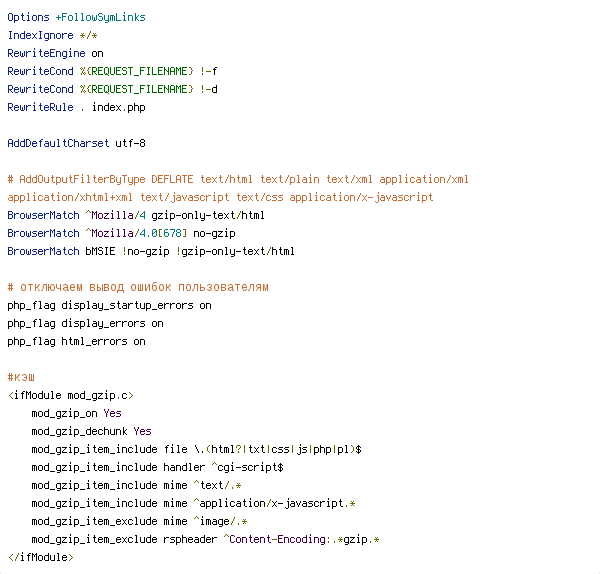Click the 'mime ^application/x-javascript.*' include line
The image size is (600, 574).
pos(194,504)
